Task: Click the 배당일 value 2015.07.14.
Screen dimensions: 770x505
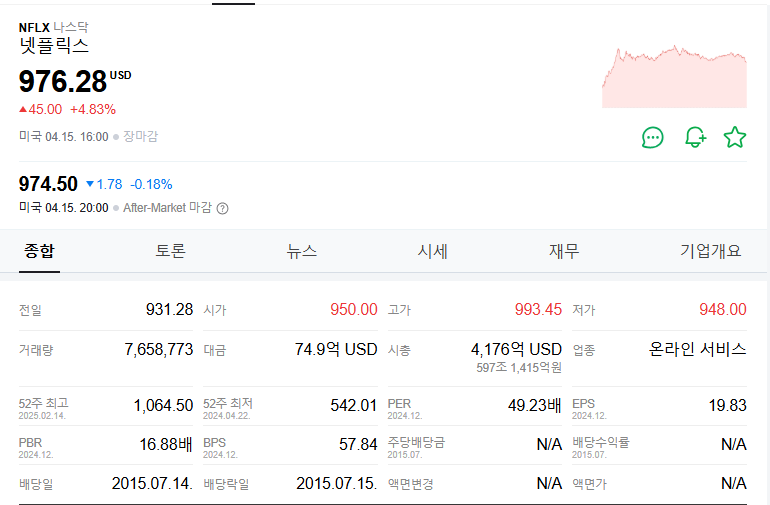Action: pos(152,483)
